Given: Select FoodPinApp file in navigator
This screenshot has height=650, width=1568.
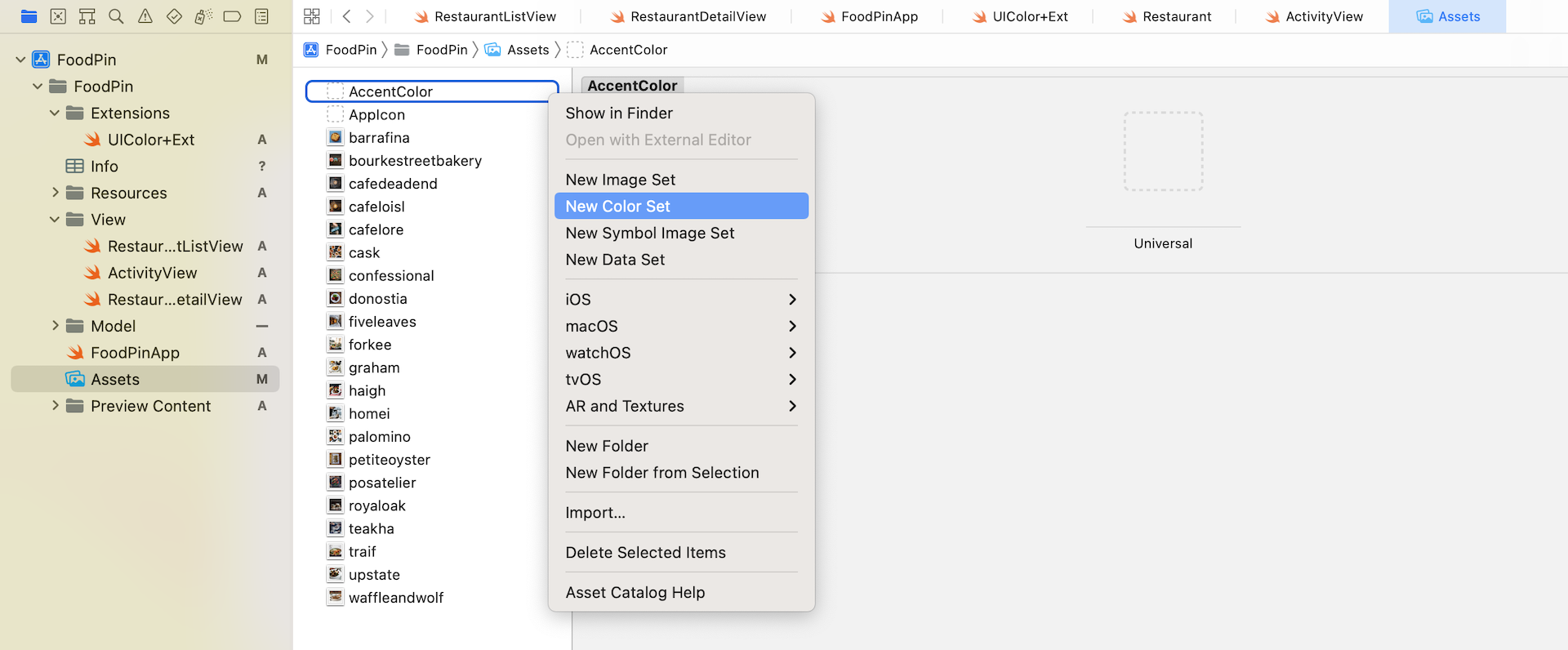Looking at the screenshot, I should [135, 353].
